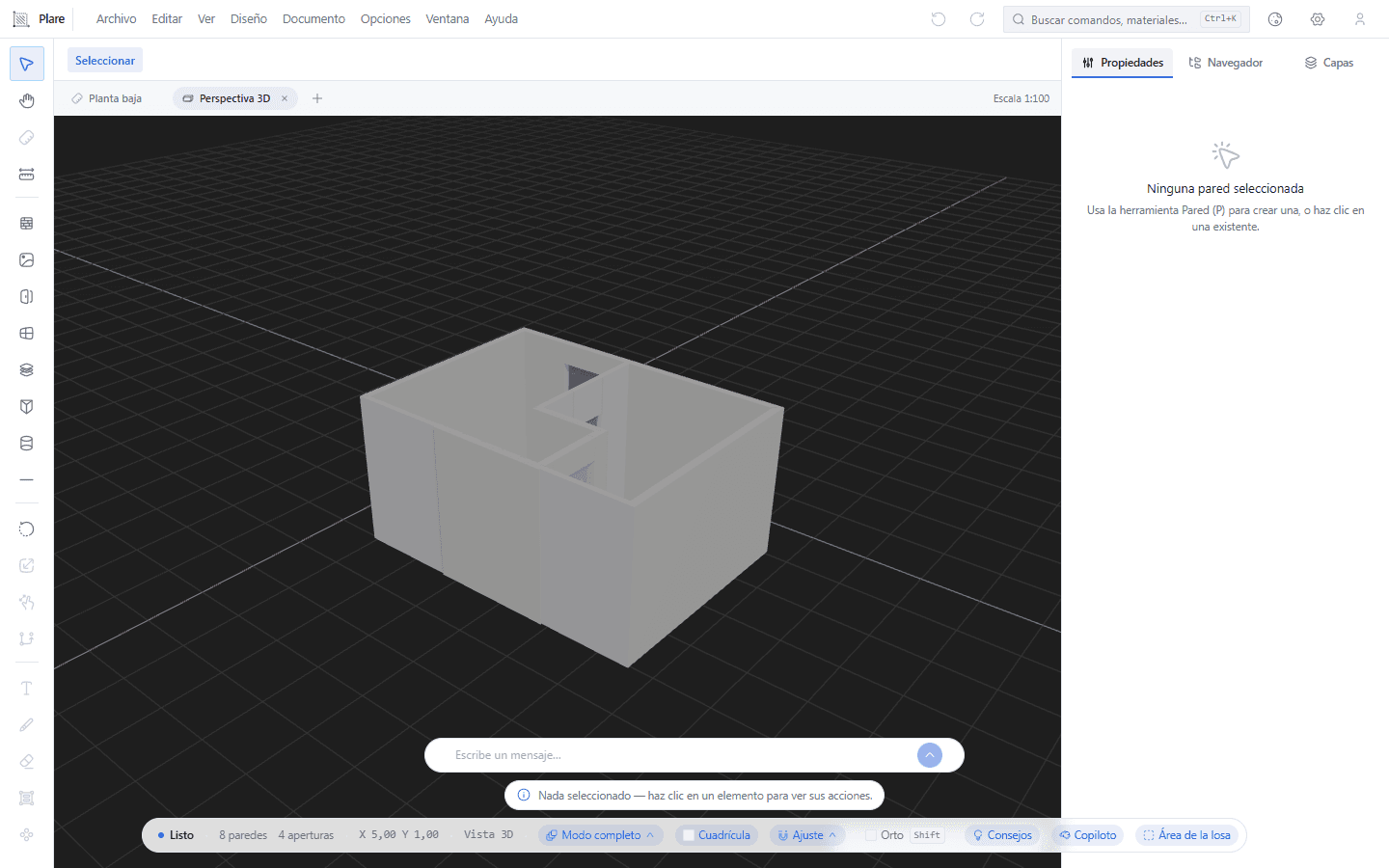Screen dimensions: 1389x868
Task: Toggle Área de la losa
Action: pyautogui.click(x=1187, y=835)
